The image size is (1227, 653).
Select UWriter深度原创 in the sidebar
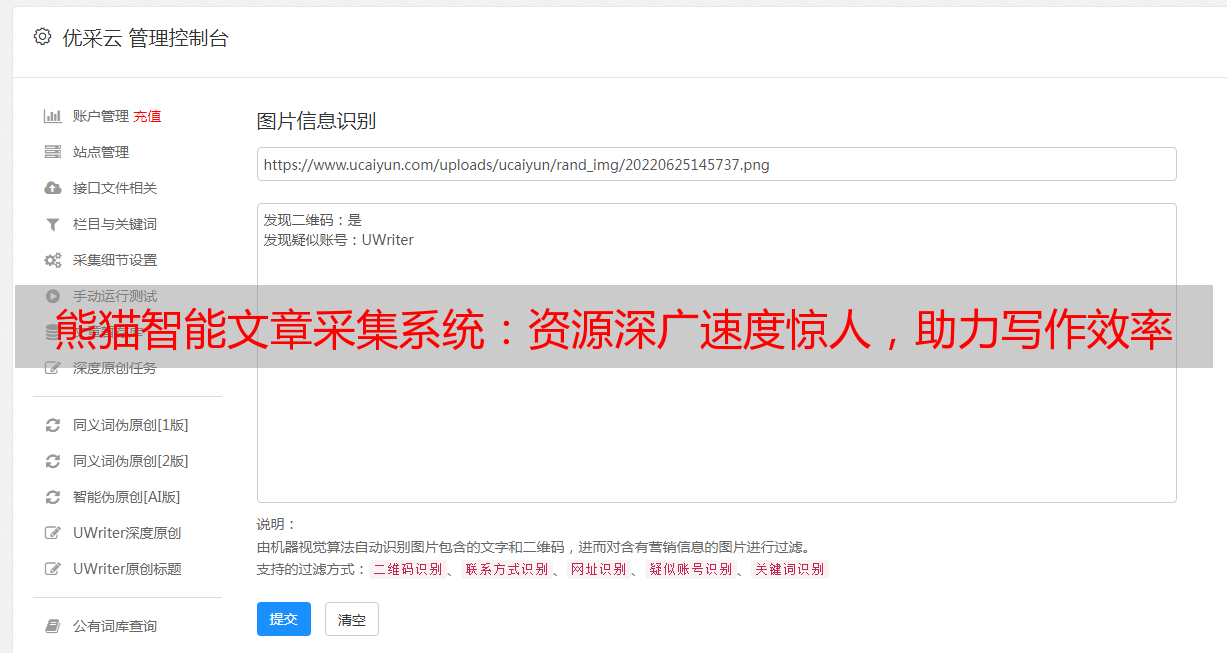127,533
